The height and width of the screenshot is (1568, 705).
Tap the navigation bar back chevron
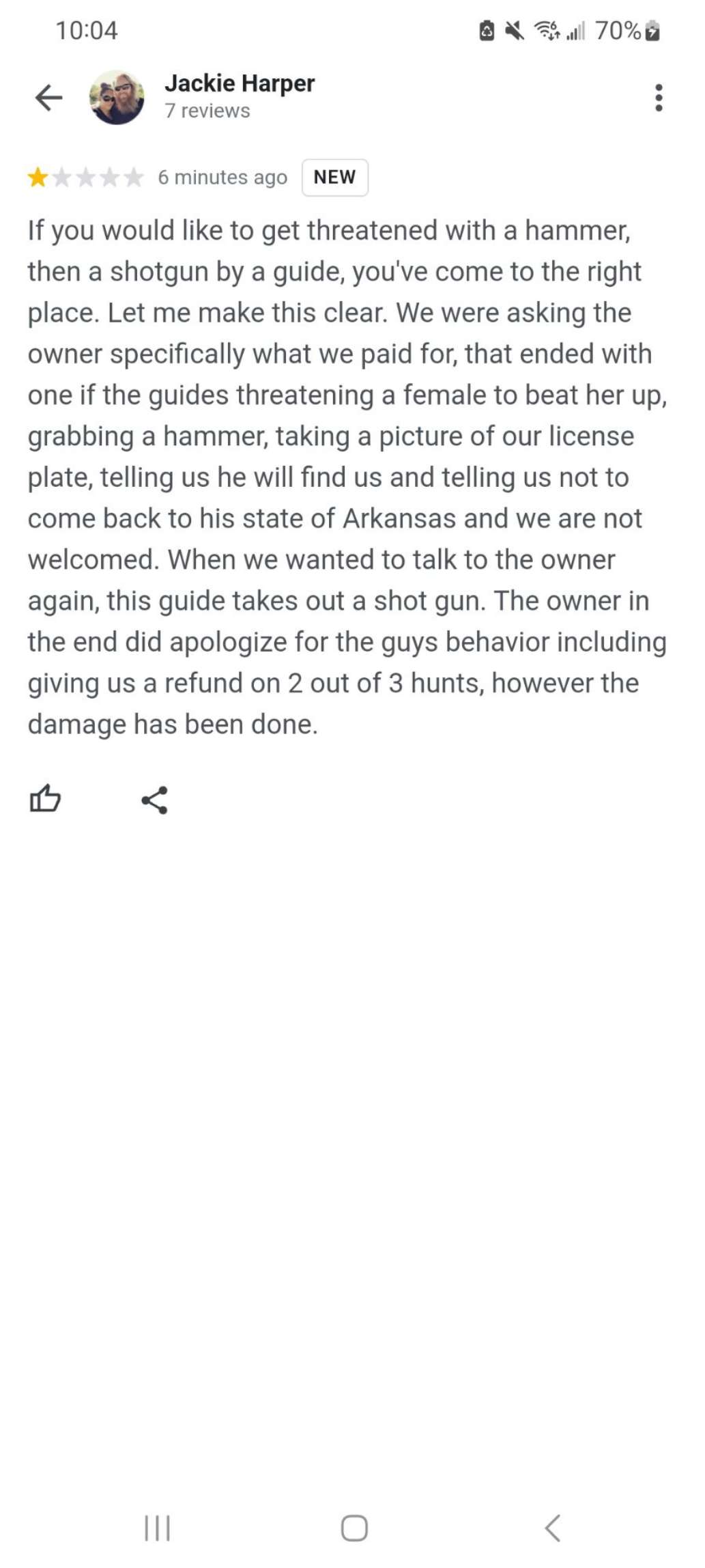[x=553, y=1528]
